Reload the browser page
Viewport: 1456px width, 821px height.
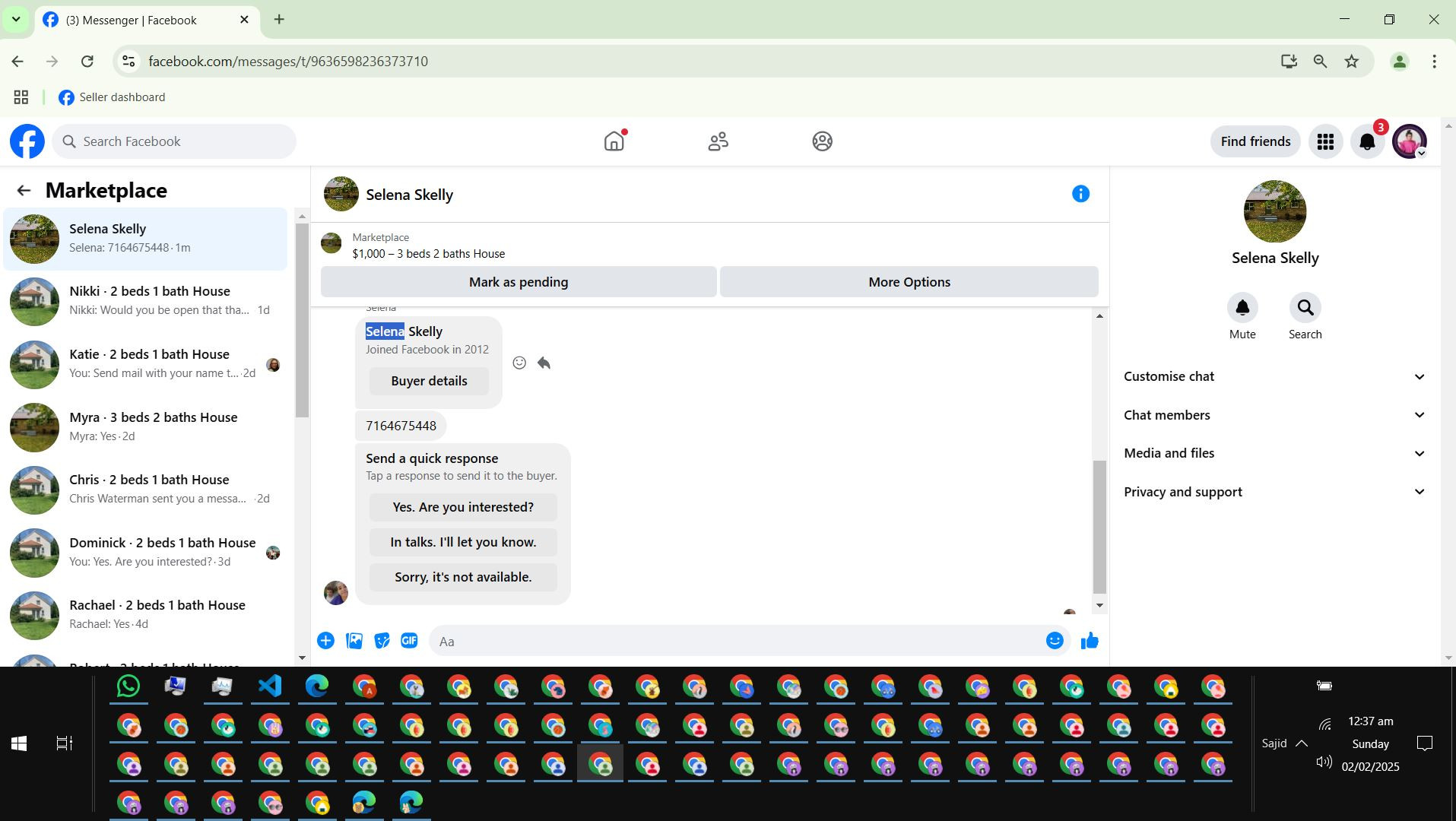click(87, 62)
